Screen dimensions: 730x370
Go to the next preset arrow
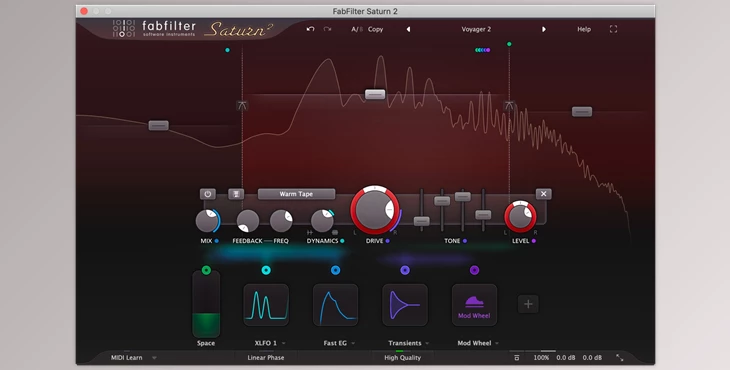pos(543,29)
